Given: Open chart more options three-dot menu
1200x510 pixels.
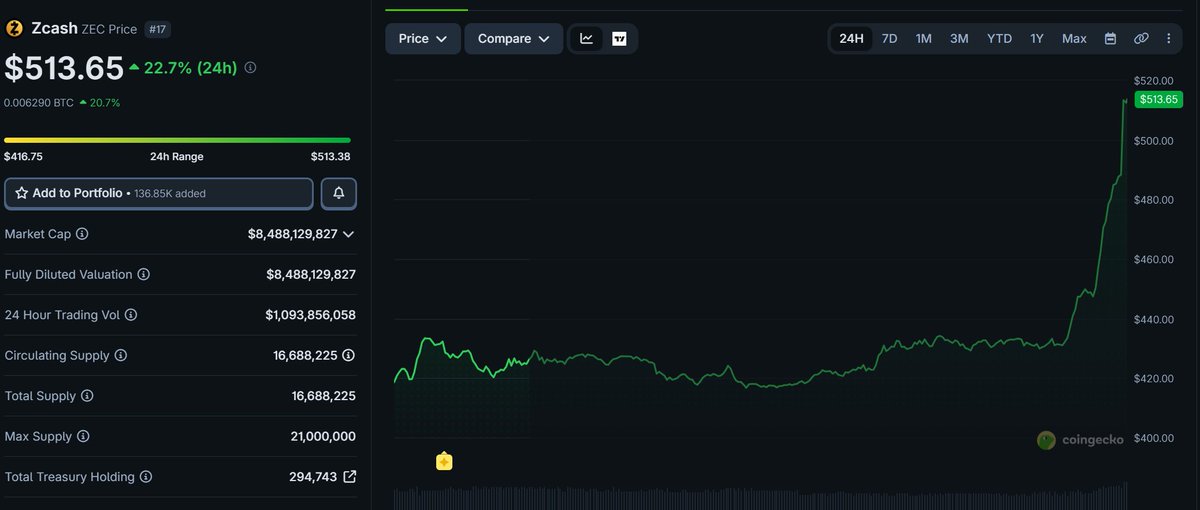Looking at the screenshot, I should pos(1171,39).
